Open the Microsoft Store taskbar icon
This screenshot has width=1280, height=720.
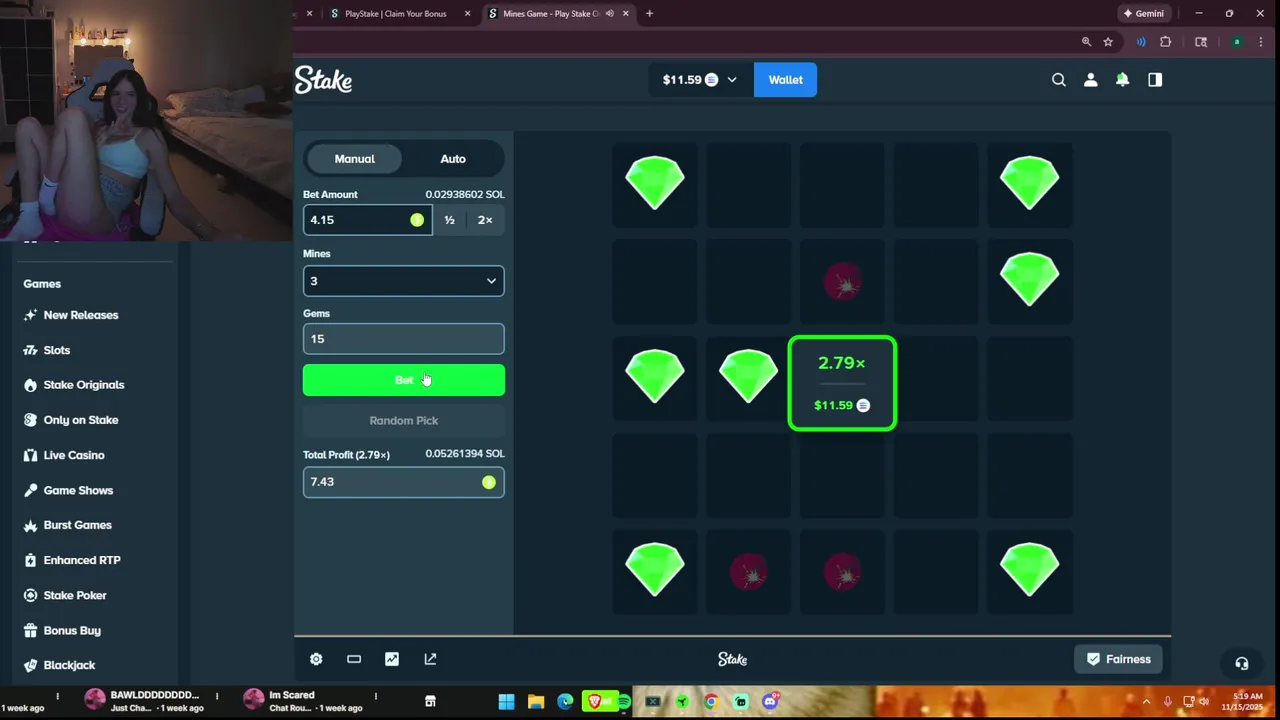point(430,702)
